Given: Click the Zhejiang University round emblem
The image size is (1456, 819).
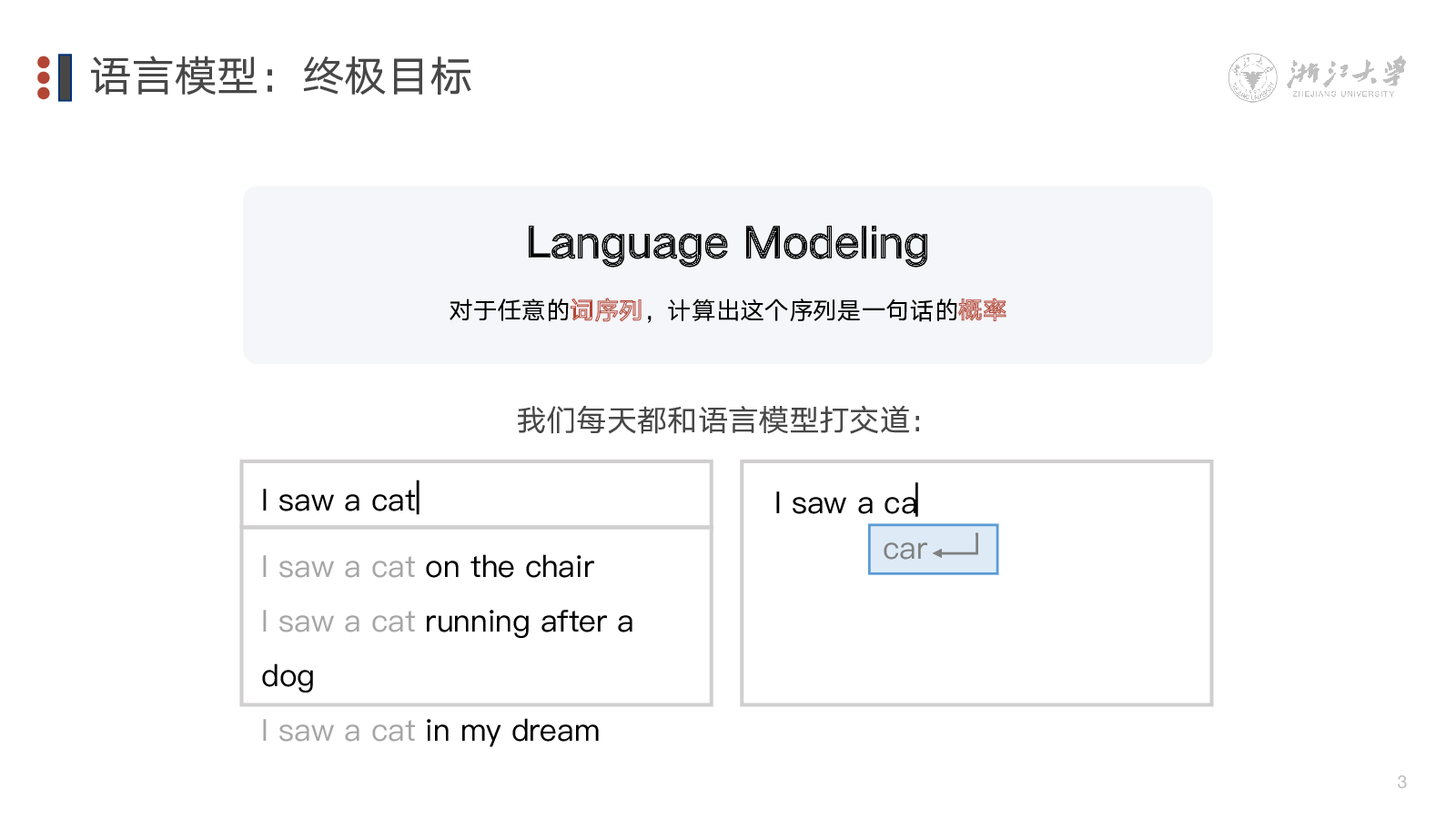Looking at the screenshot, I should (1252, 77).
